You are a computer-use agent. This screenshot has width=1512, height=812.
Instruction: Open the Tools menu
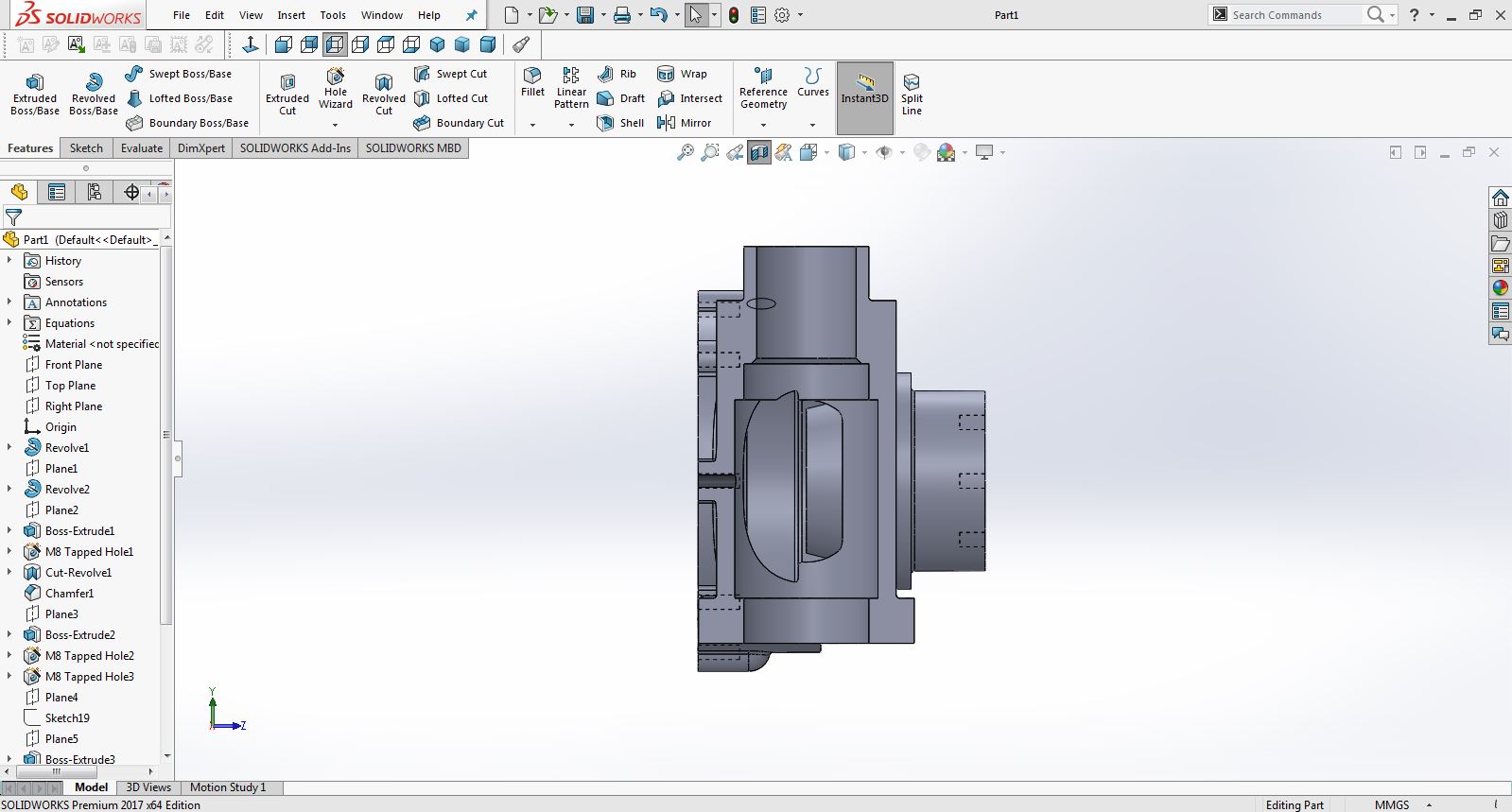click(333, 15)
